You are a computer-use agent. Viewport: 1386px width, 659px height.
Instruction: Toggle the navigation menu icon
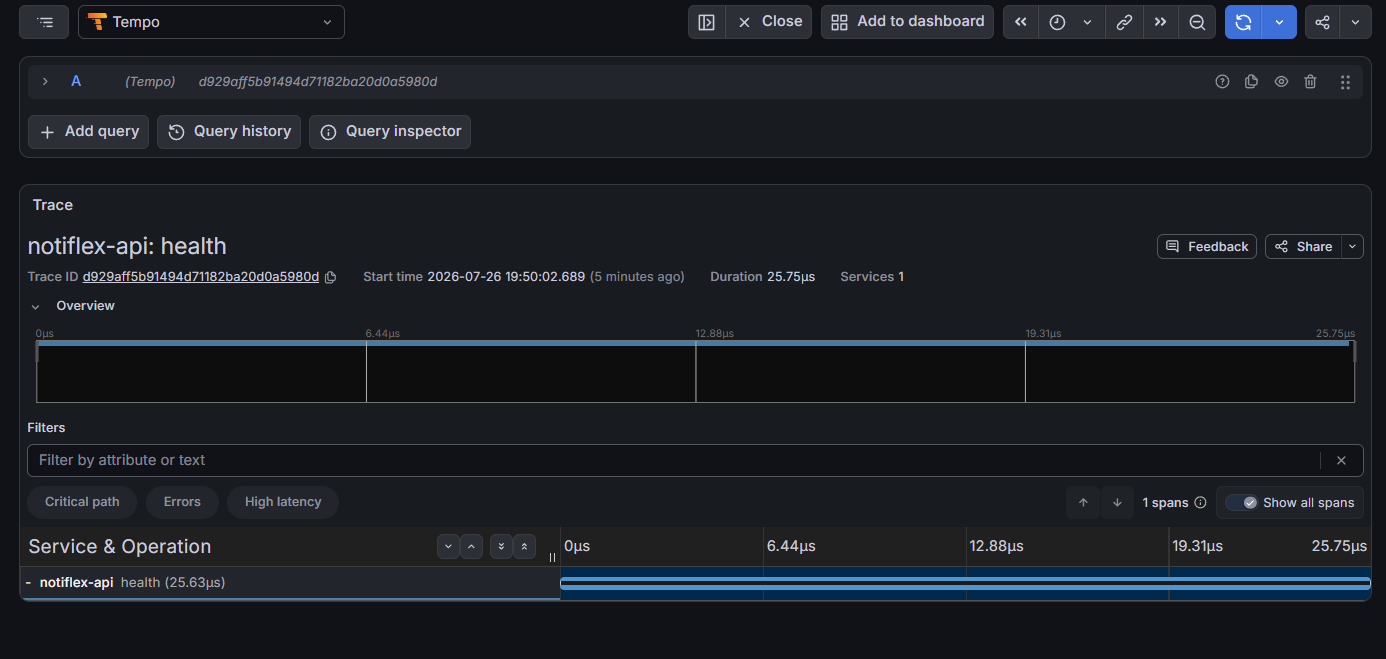[x=44, y=22]
